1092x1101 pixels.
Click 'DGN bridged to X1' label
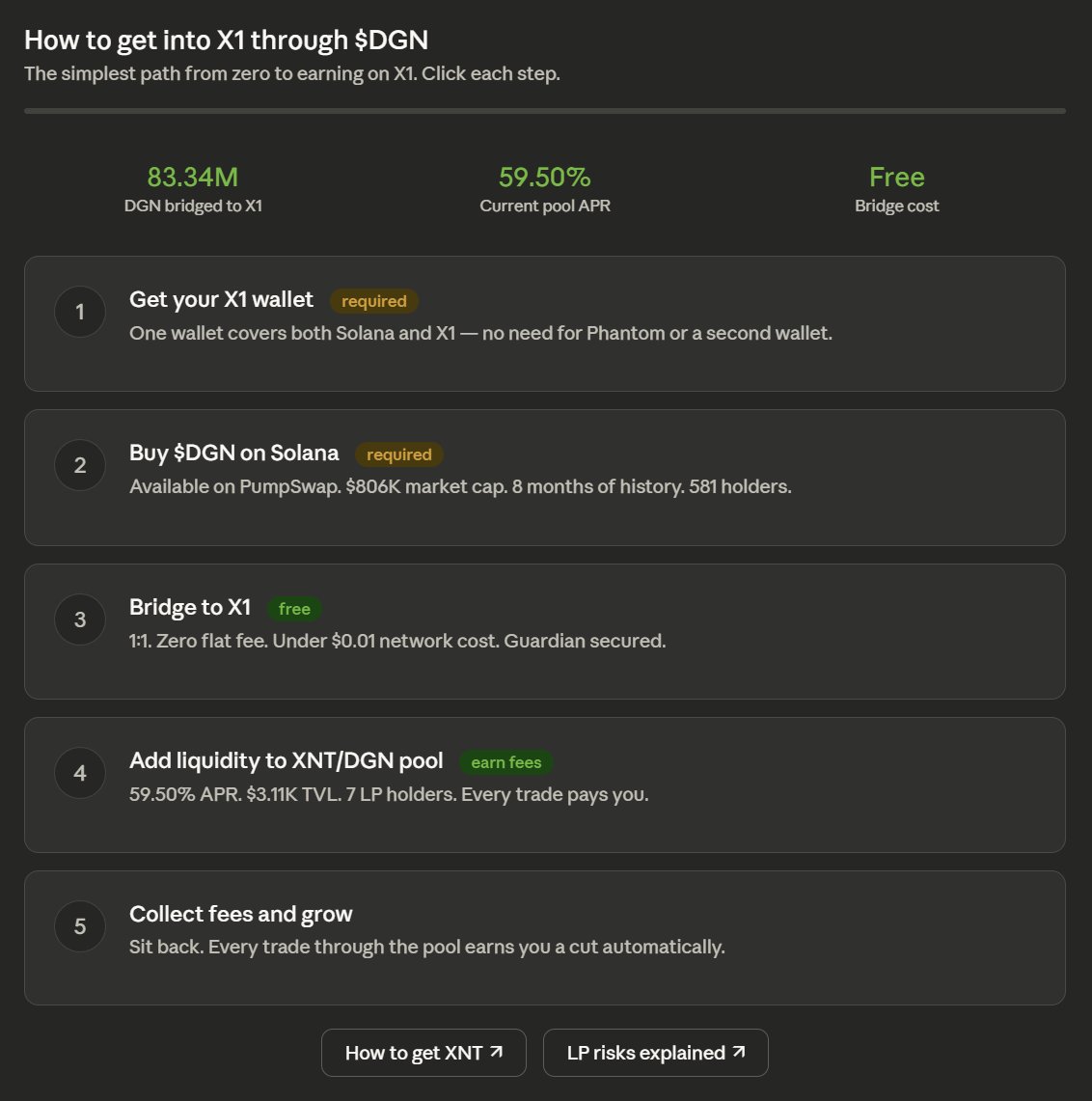click(x=193, y=206)
